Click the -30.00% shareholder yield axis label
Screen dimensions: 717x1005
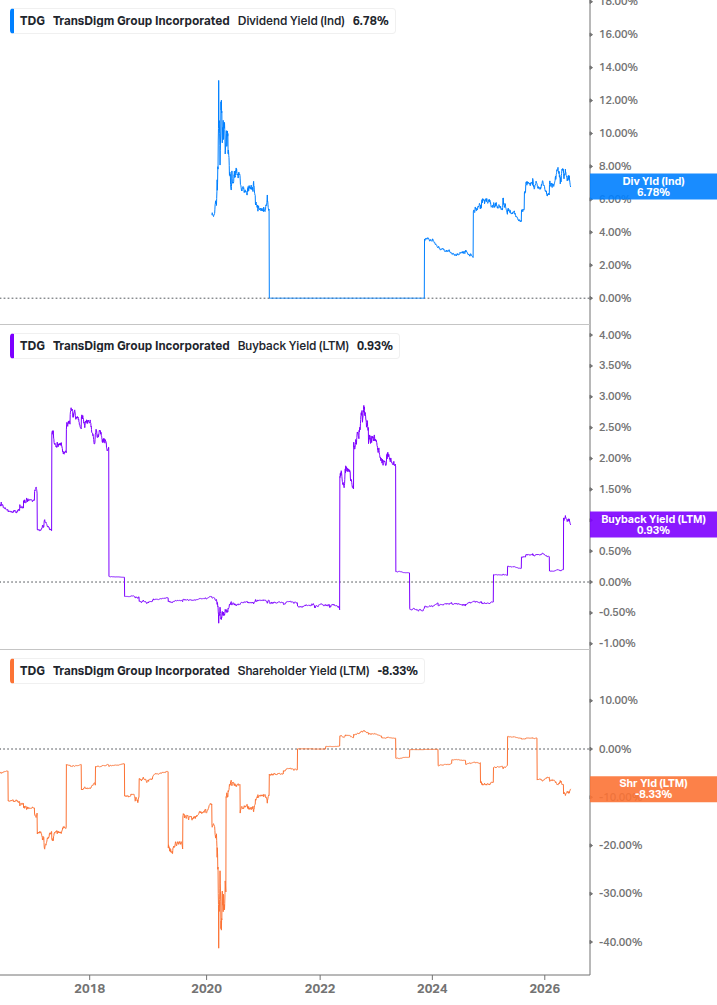(620, 893)
